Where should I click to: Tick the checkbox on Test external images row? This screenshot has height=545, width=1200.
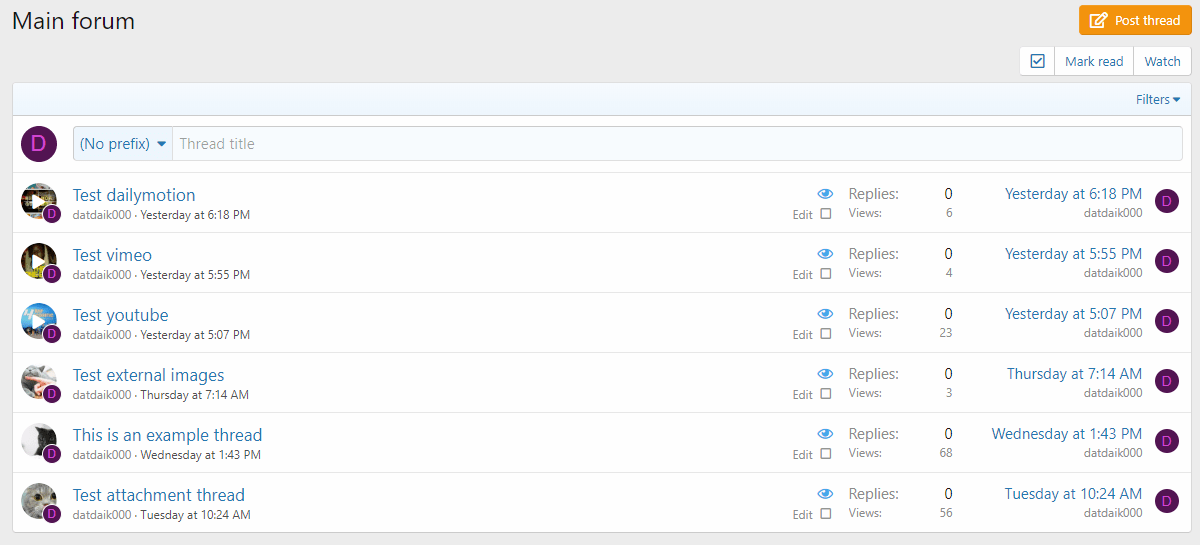tap(826, 394)
